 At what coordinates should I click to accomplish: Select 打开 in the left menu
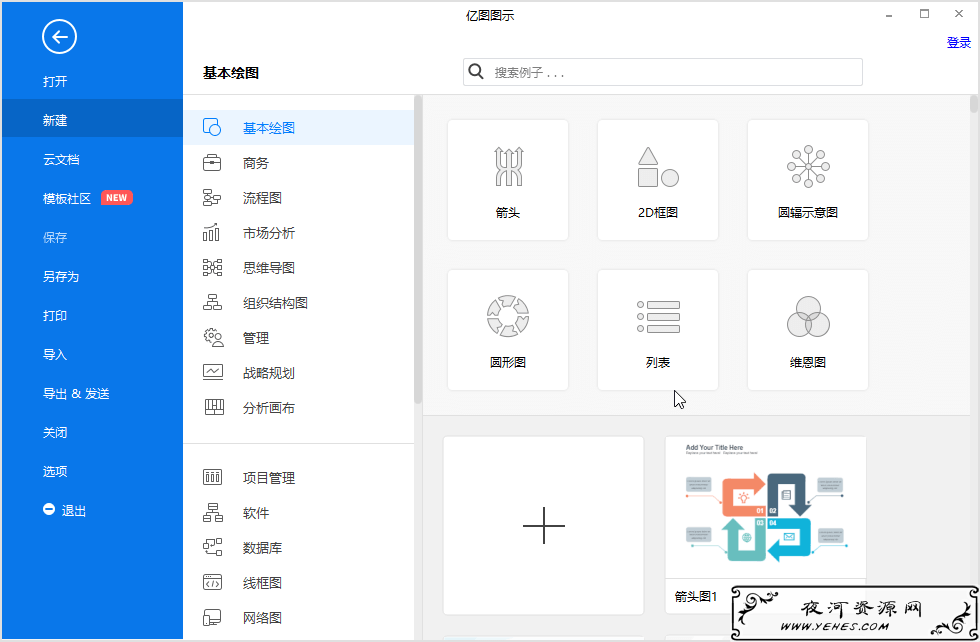click(55, 81)
